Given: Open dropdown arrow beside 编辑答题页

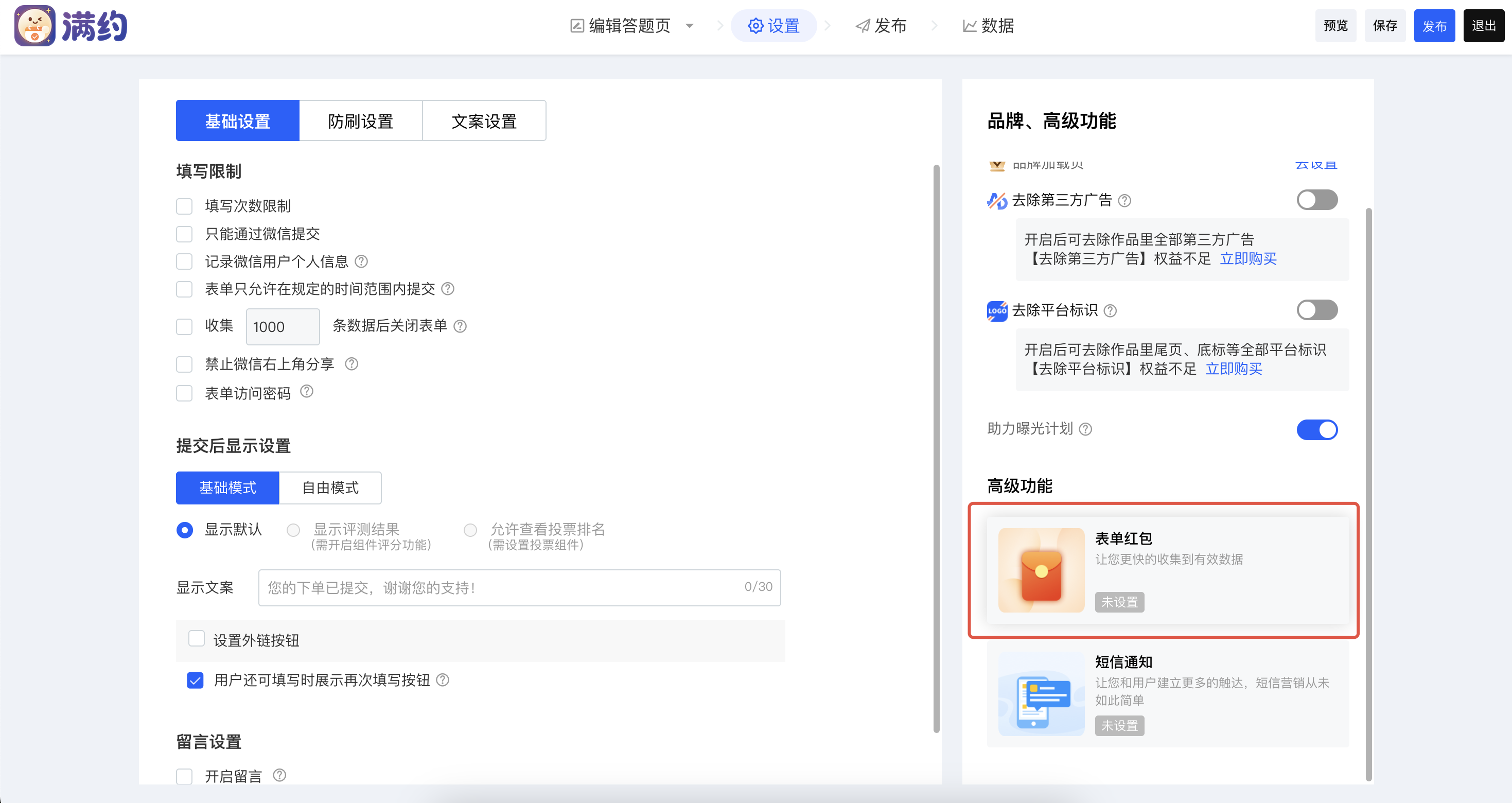Looking at the screenshot, I should (690, 26).
